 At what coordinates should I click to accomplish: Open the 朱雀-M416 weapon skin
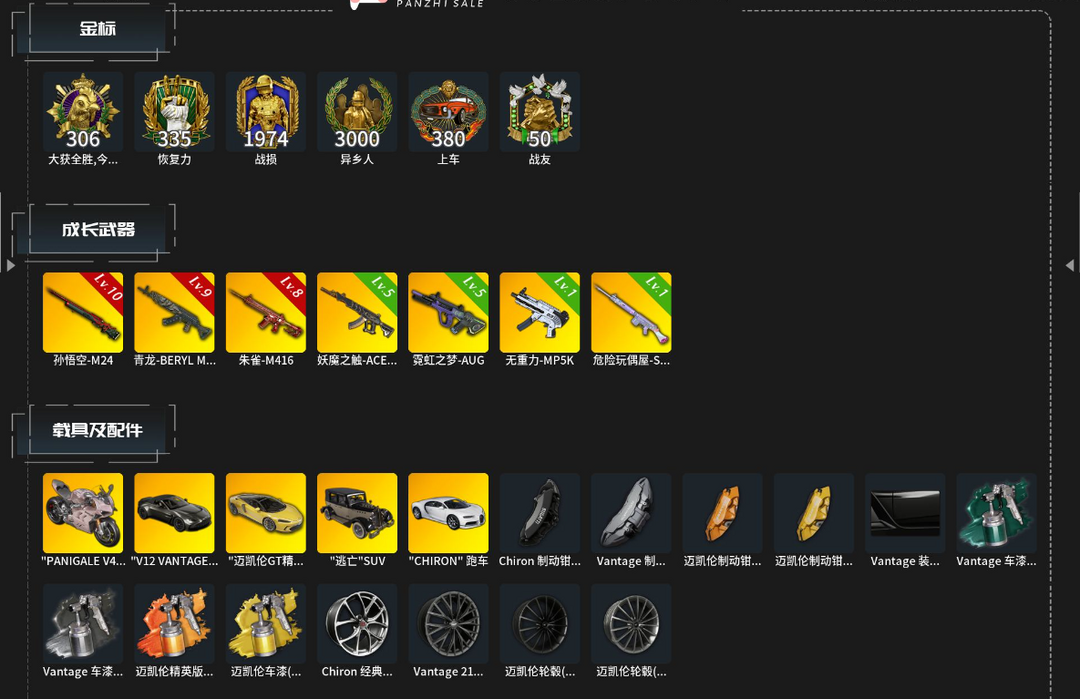coord(266,313)
